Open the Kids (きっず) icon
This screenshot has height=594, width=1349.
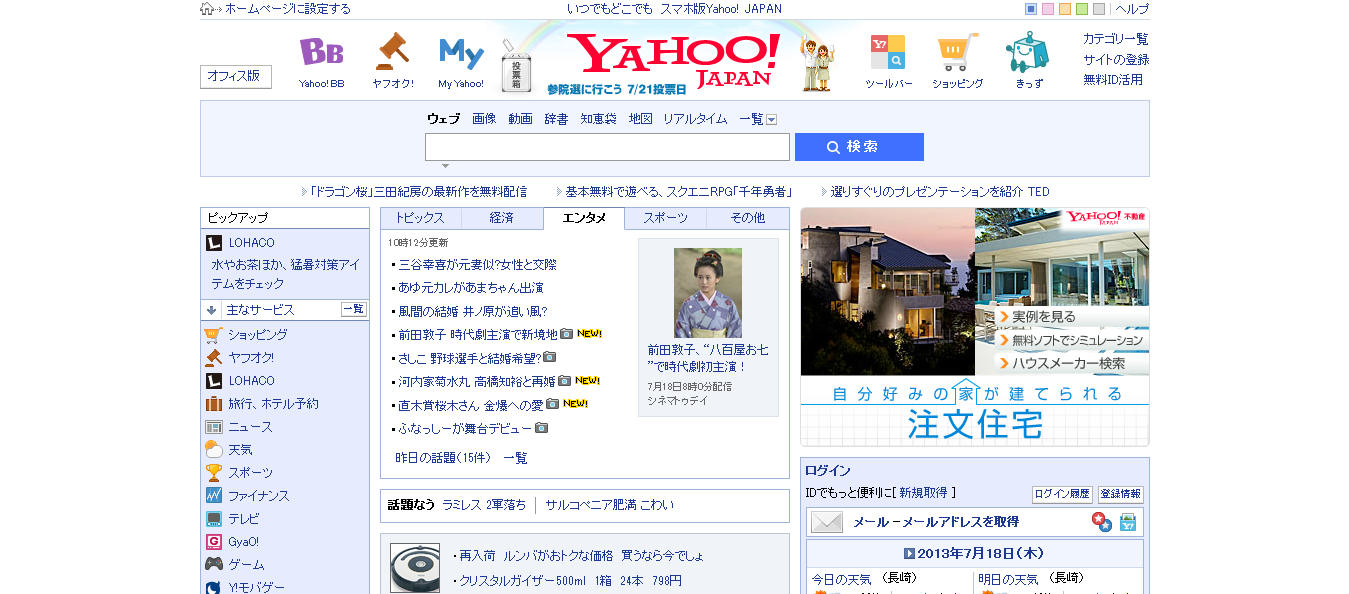pyautogui.click(x=1028, y=52)
